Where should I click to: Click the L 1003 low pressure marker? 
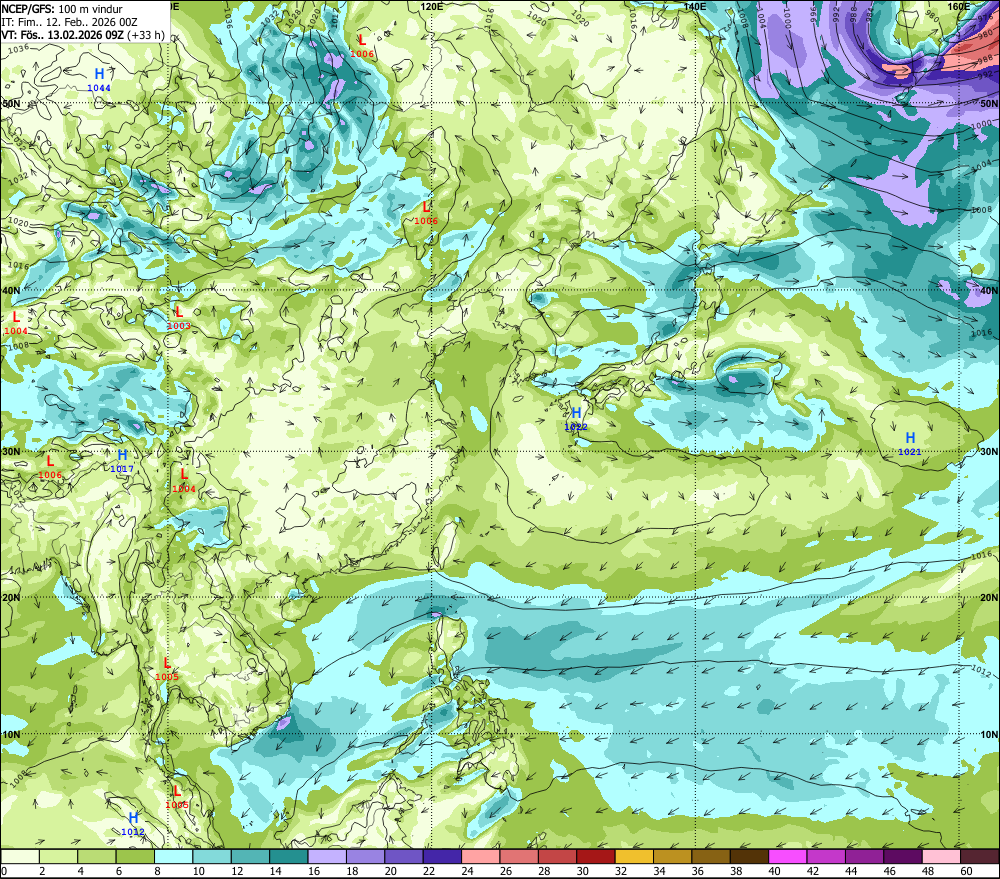click(x=179, y=318)
